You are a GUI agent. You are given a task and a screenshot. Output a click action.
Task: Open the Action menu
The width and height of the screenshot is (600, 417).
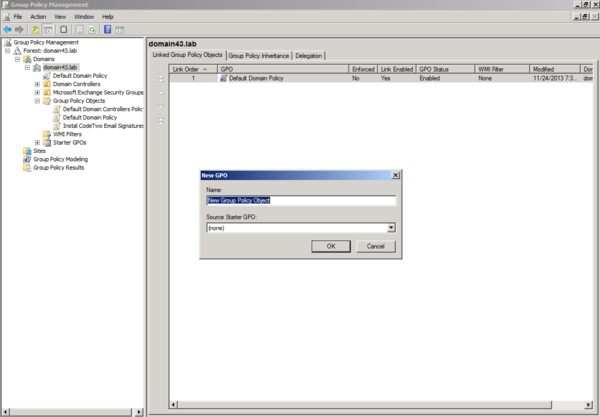(38, 17)
